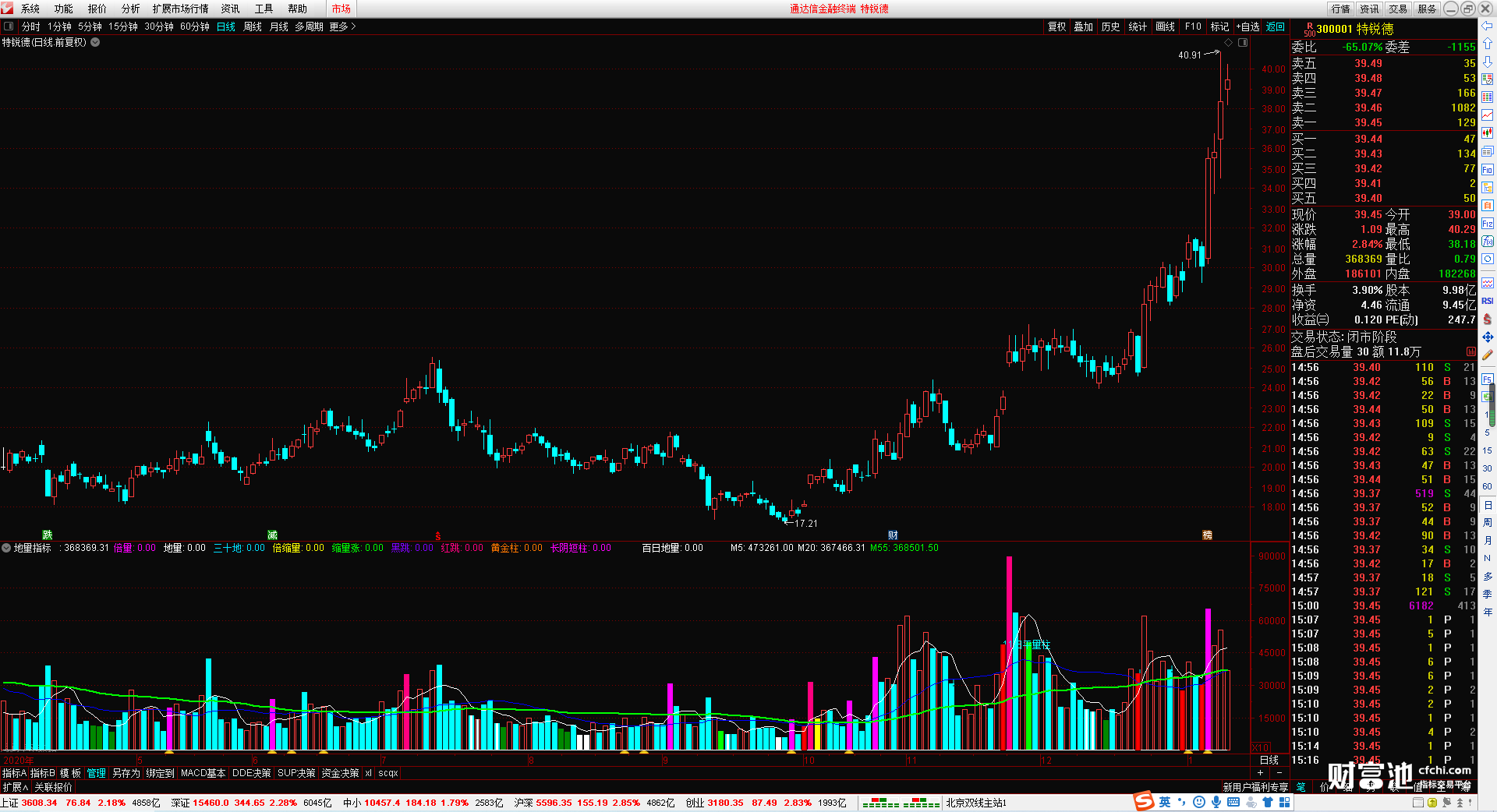
Task: Open the 报价 menu
Action: [97, 9]
